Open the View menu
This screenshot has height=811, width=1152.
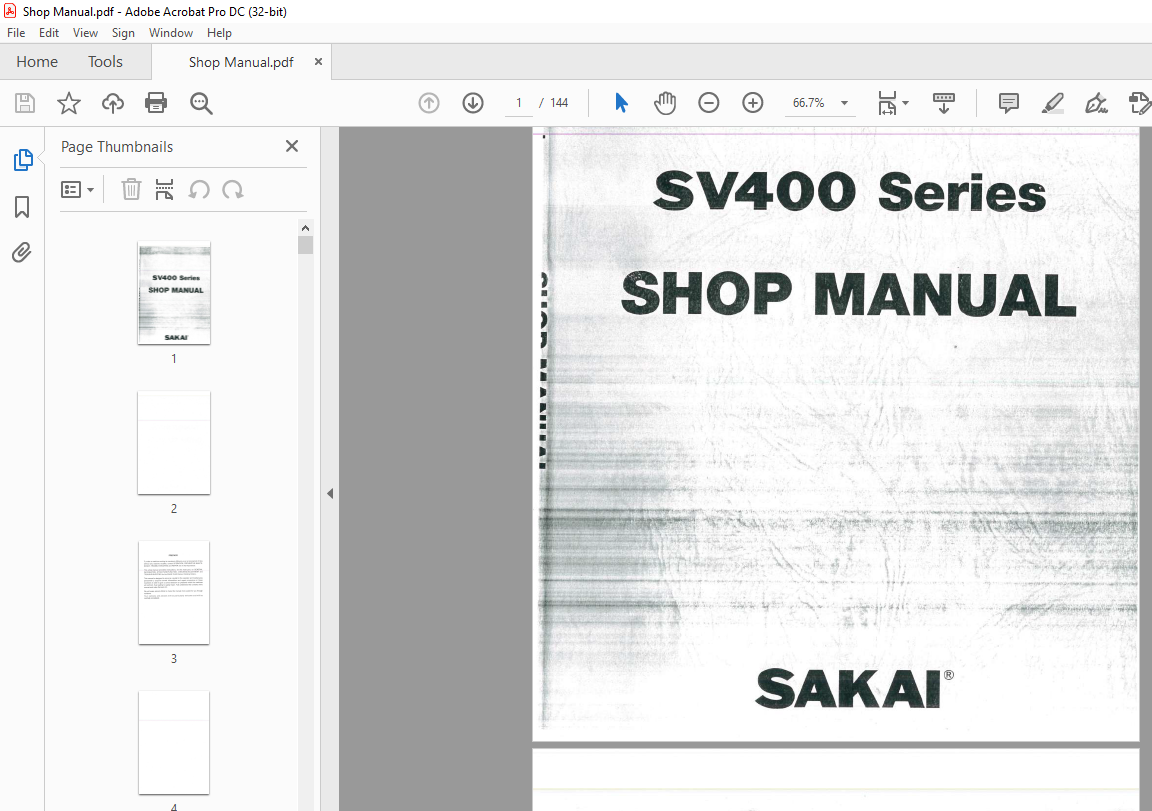[x=85, y=32]
